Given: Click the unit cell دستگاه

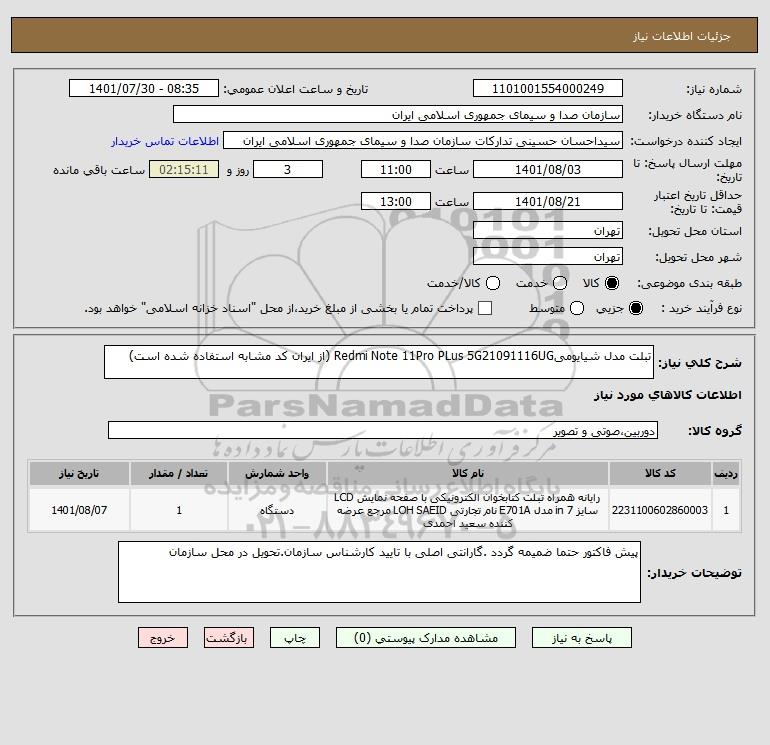Looking at the screenshot, I should 277,510.
